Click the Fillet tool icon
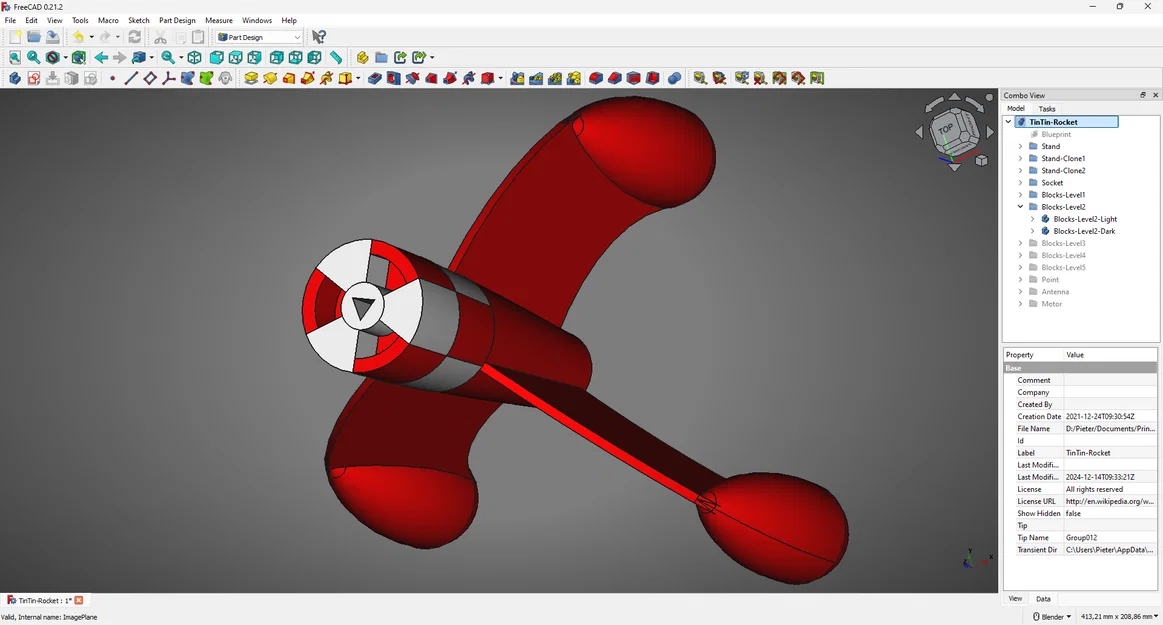The width and height of the screenshot is (1163, 625). 596,78
